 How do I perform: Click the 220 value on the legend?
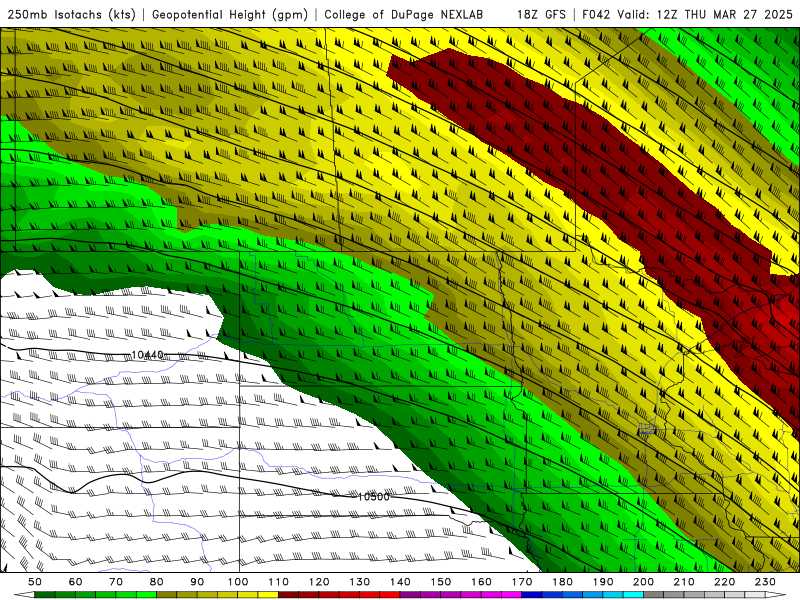[725, 582]
